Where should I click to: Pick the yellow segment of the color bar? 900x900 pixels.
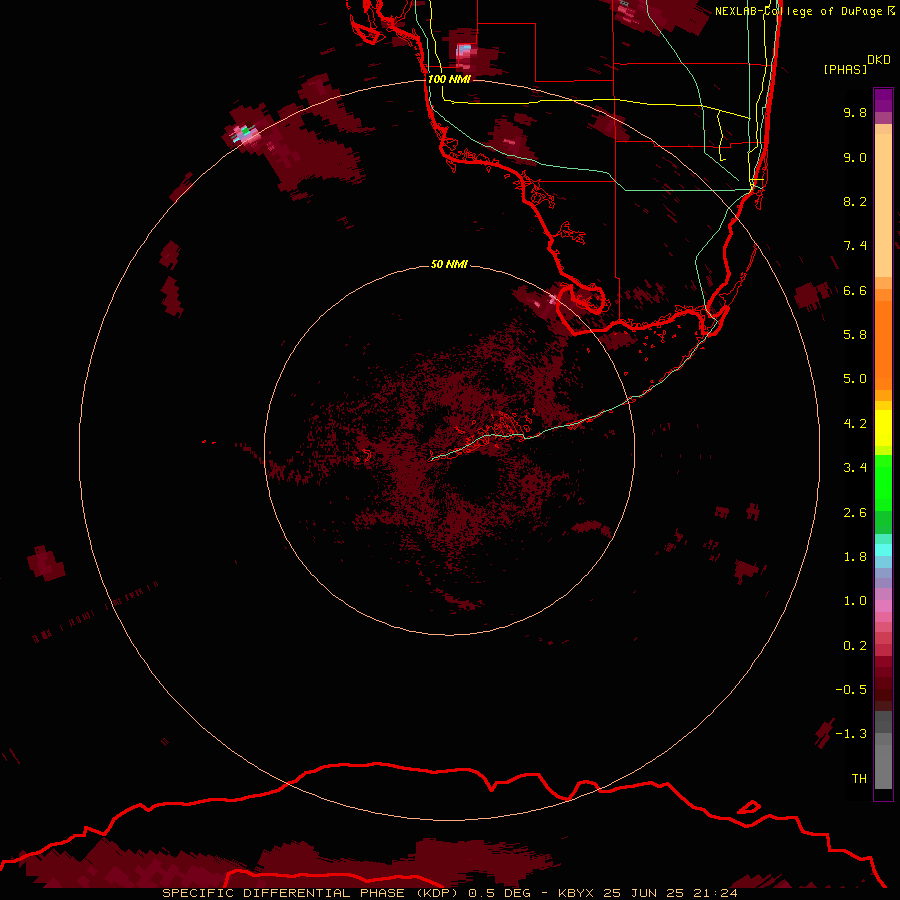(x=883, y=428)
